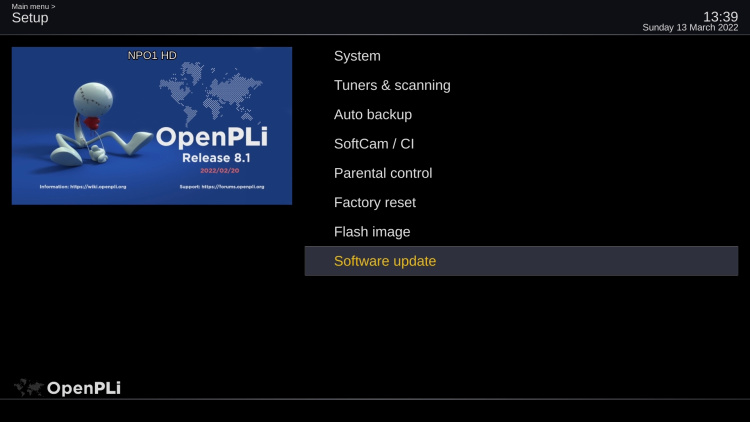Click the forums.openpli.org support link
This screenshot has height=422, width=750.
point(222,187)
